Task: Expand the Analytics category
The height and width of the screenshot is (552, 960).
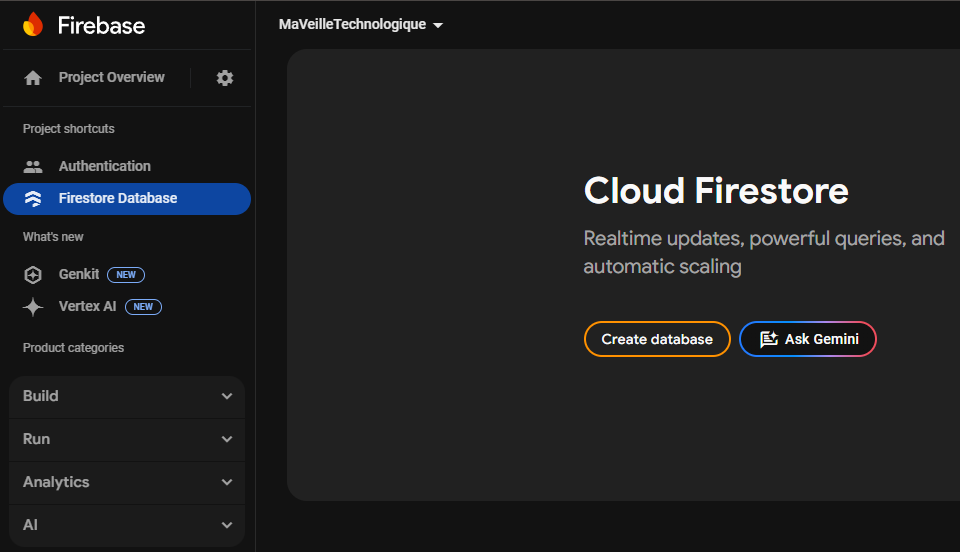Action: (127, 482)
